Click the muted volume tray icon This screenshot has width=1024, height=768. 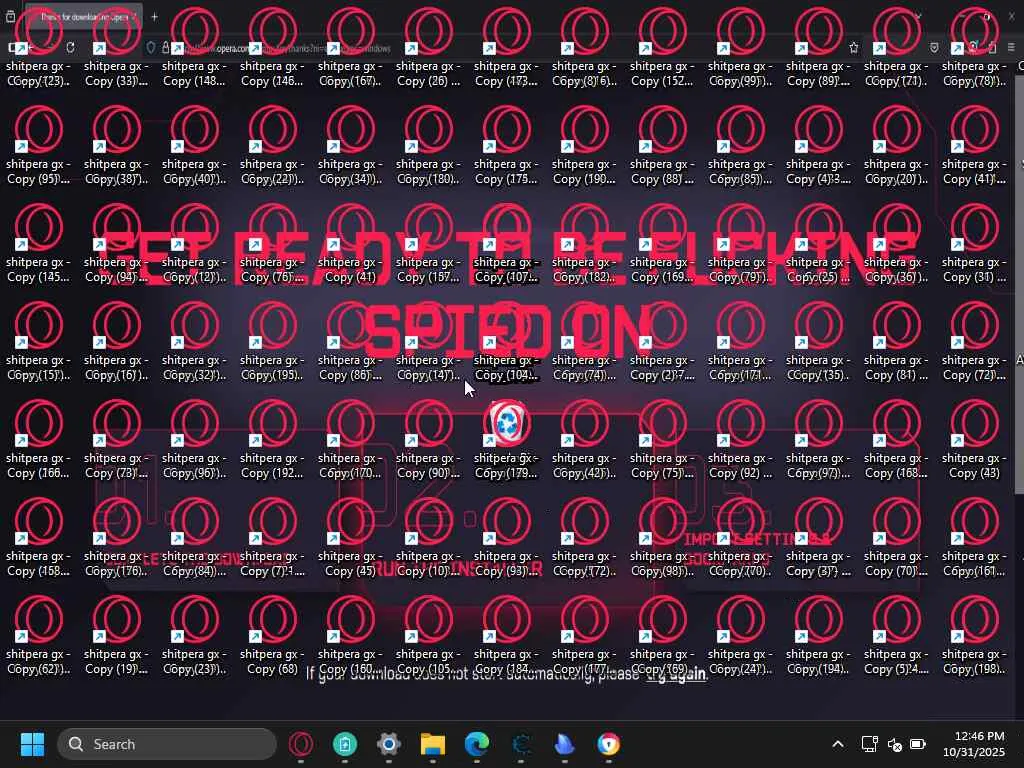[x=895, y=744]
